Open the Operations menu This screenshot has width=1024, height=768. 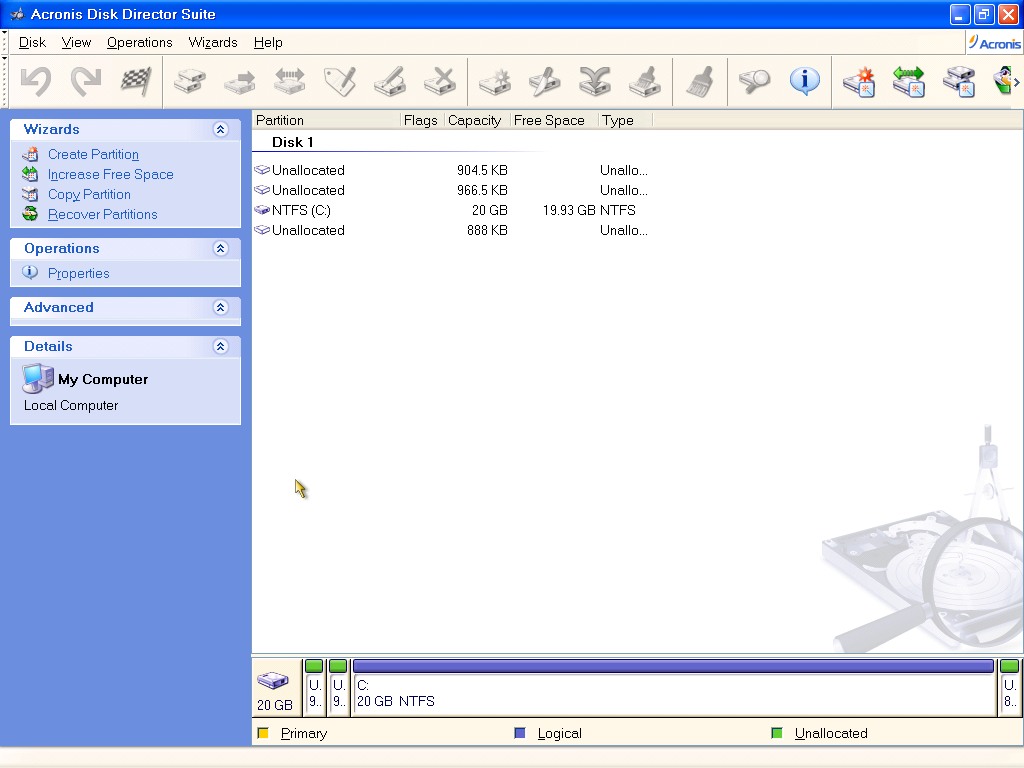point(140,42)
